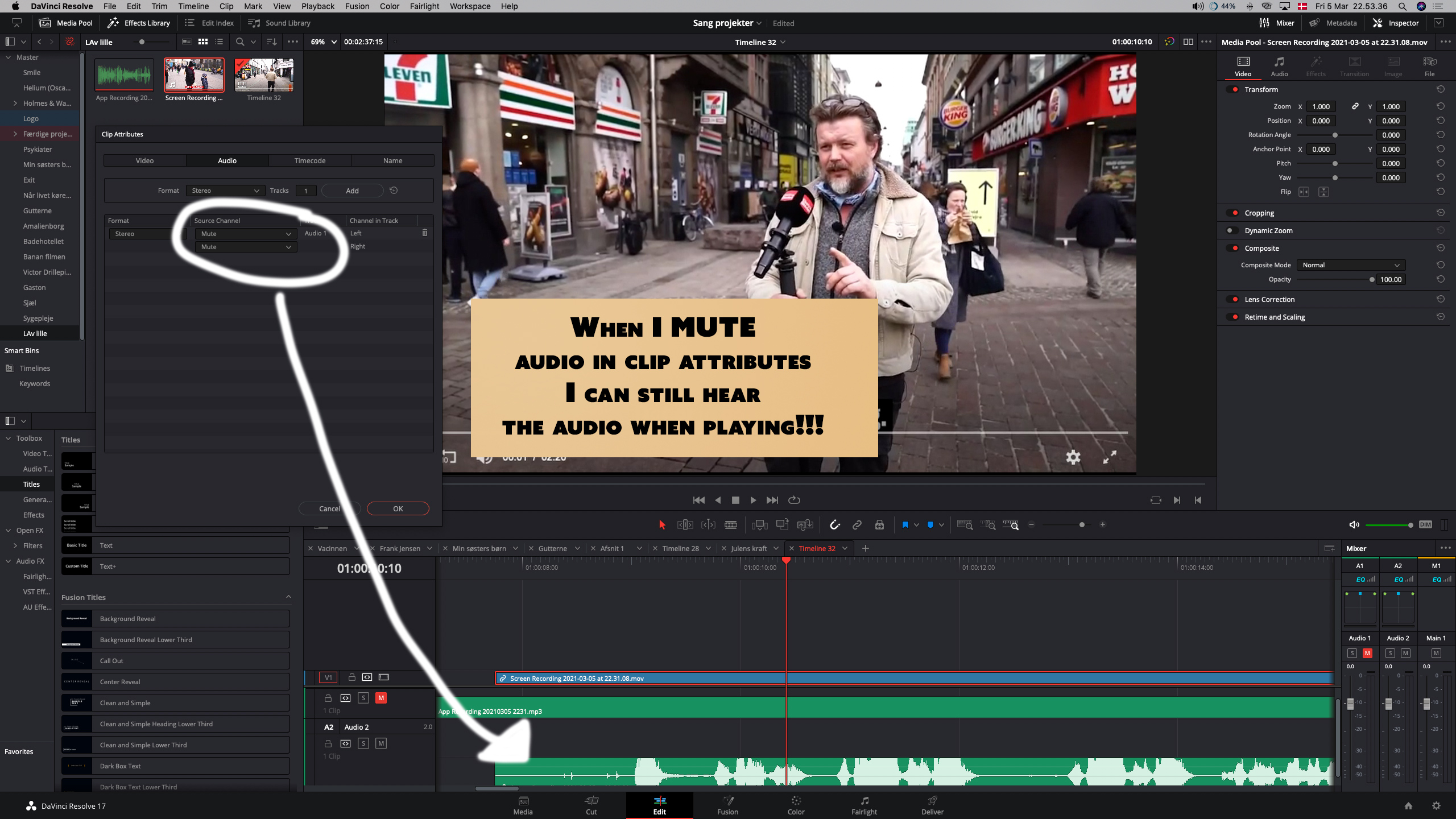The height and width of the screenshot is (819, 1456).
Task: Open the Fairlight menu in menu bar
Action: (x=424, y=6)
